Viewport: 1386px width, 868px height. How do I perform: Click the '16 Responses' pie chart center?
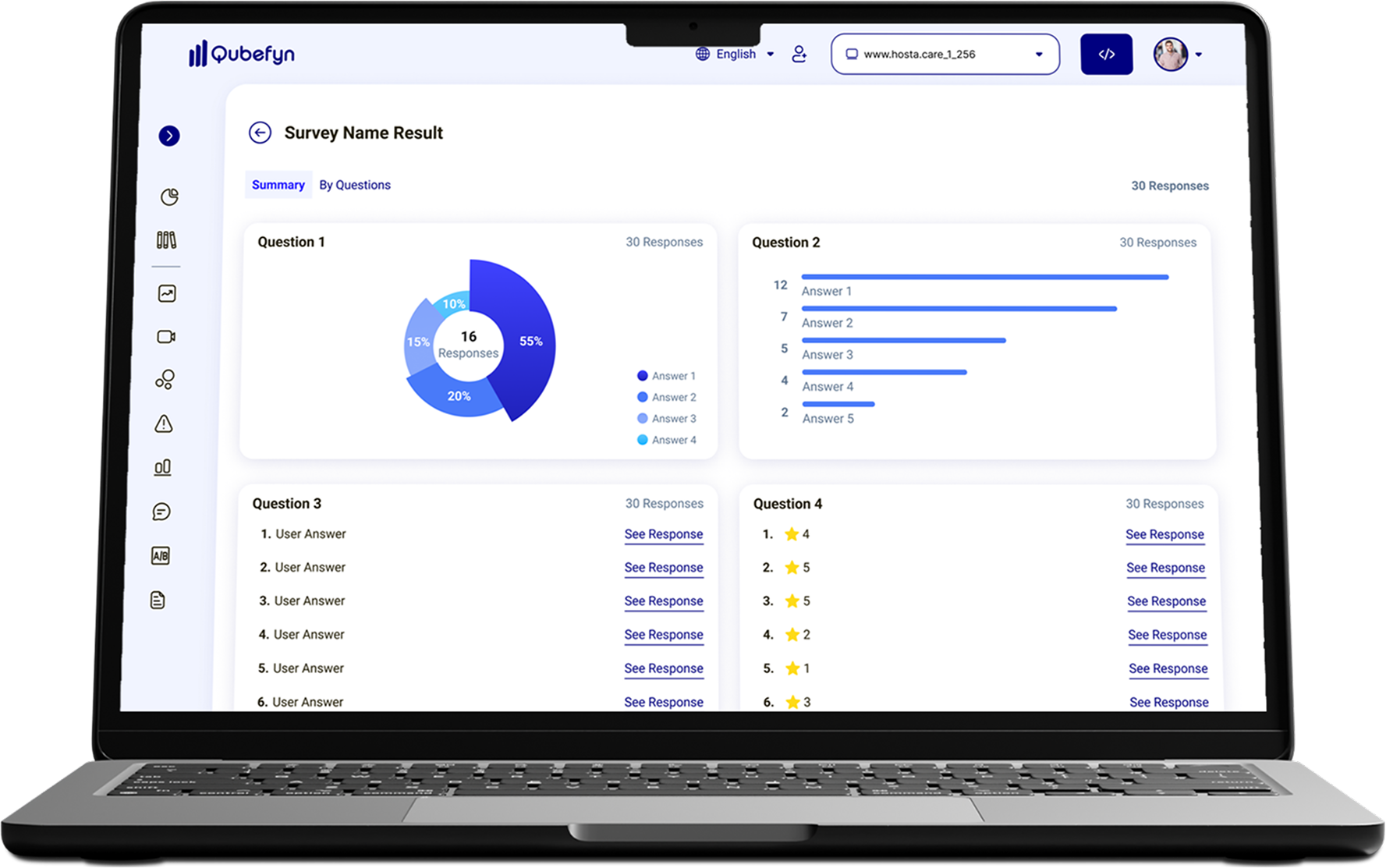tap(468, 344)
